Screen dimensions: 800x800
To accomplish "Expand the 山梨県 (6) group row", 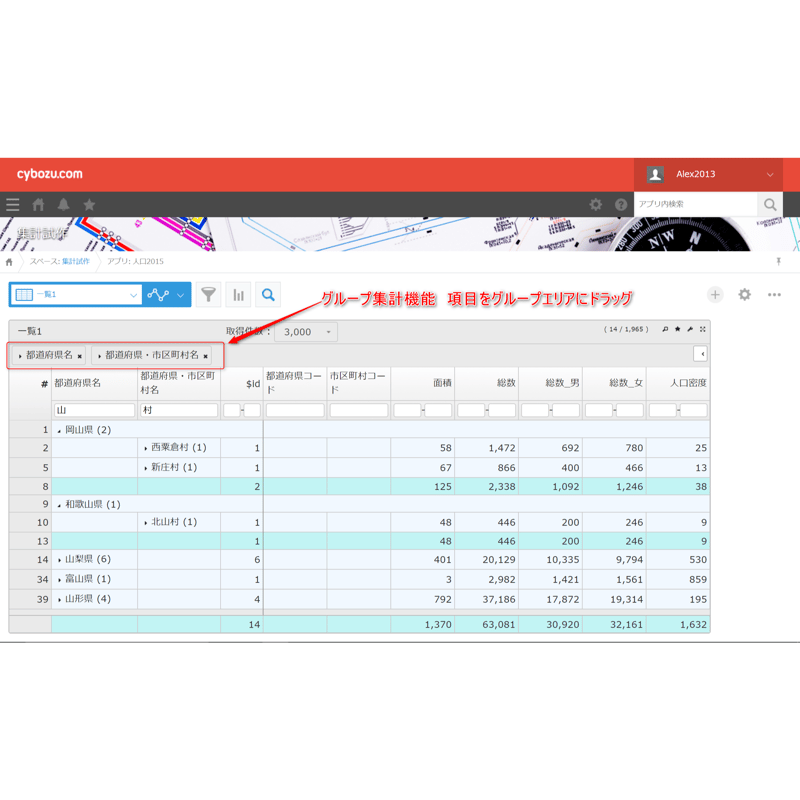I will (60, 560).
